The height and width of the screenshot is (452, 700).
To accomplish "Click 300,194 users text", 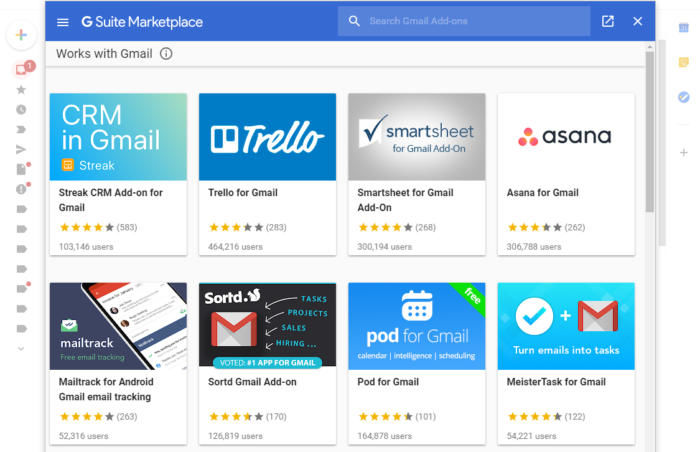I will pos(384,247).
